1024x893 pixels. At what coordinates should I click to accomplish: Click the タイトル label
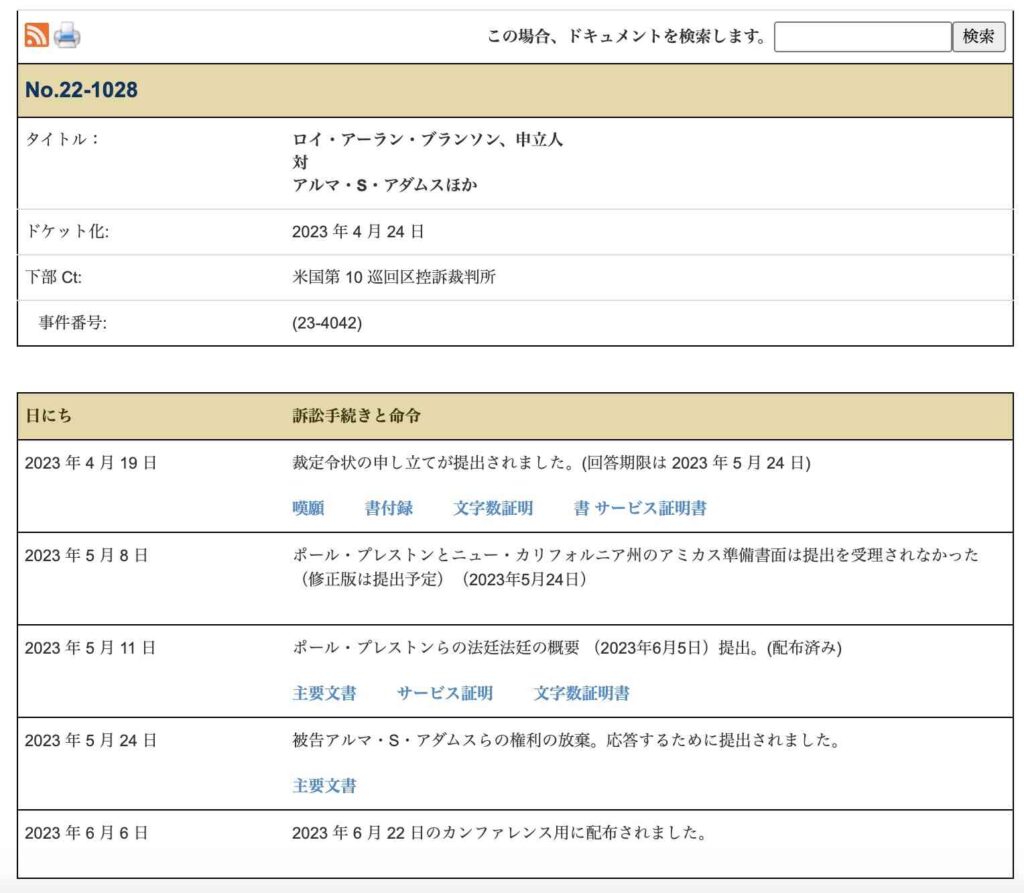click(x=62, y=140)
